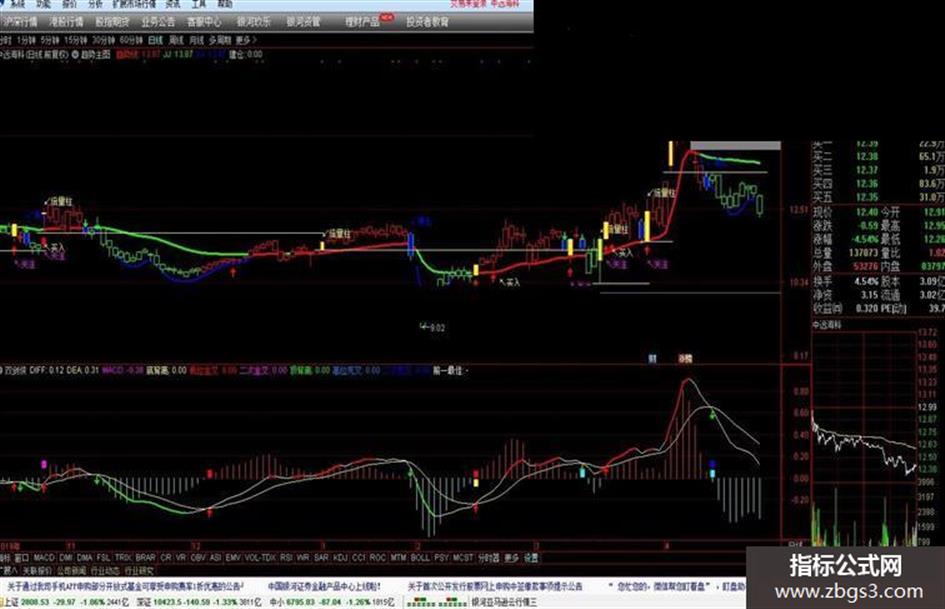Select 60分钟 chart period
945x609 pixels.
click(x=131, y=40)
